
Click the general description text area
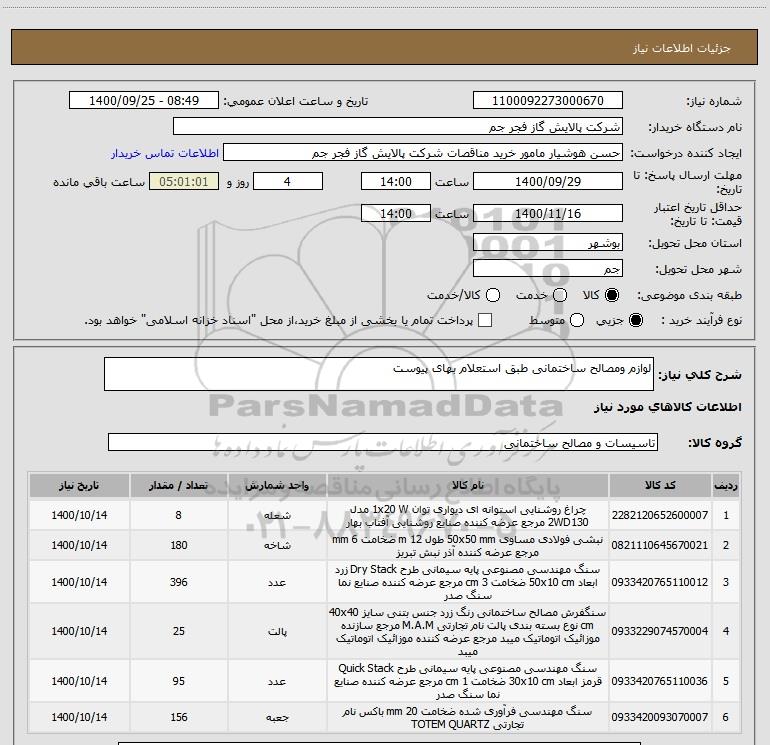click(x=379, y=374)
